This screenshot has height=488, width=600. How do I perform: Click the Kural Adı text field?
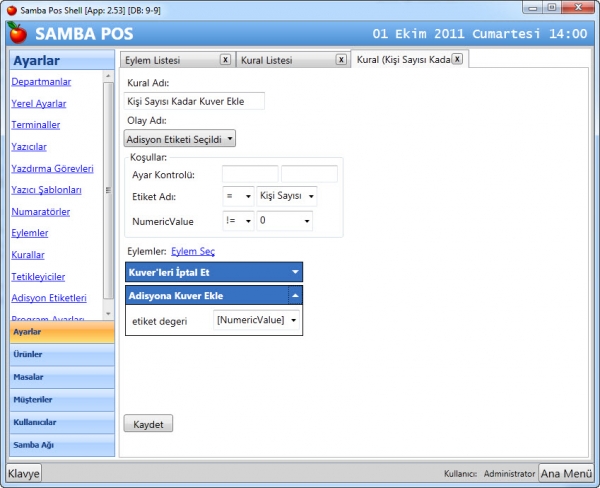pos(194,101)
